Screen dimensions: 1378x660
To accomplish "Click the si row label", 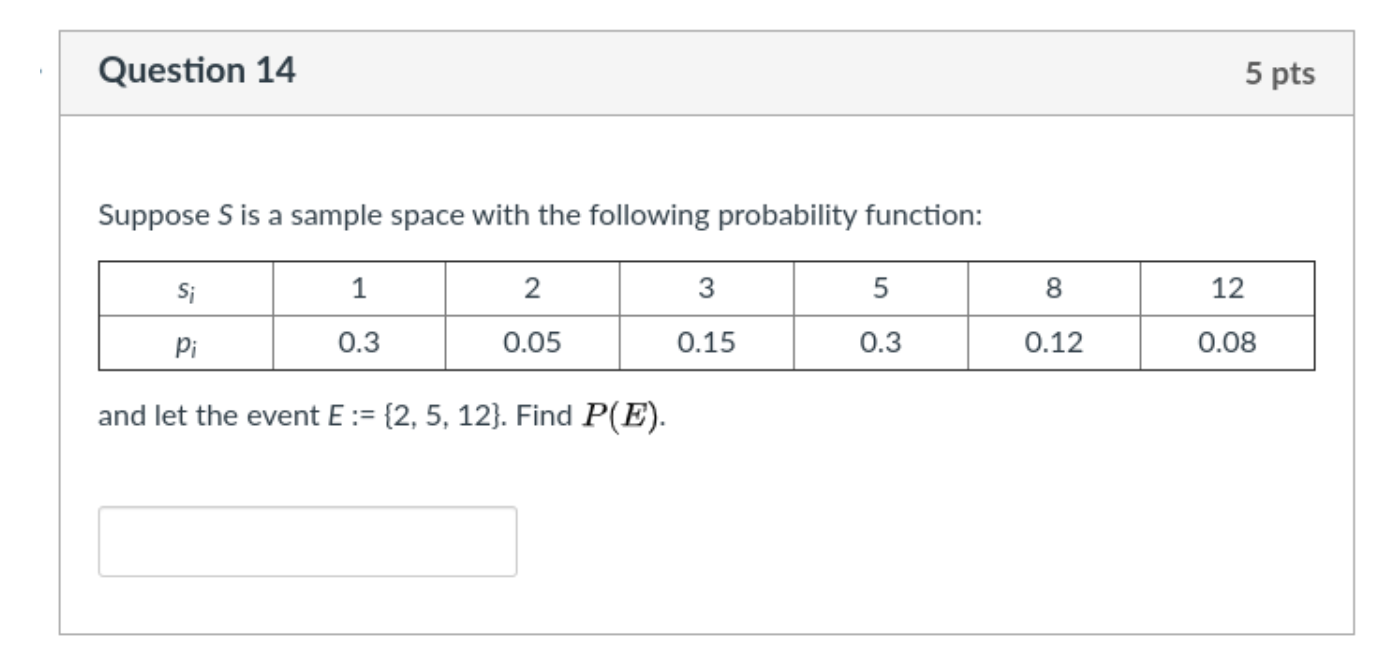I will [184, 290].
